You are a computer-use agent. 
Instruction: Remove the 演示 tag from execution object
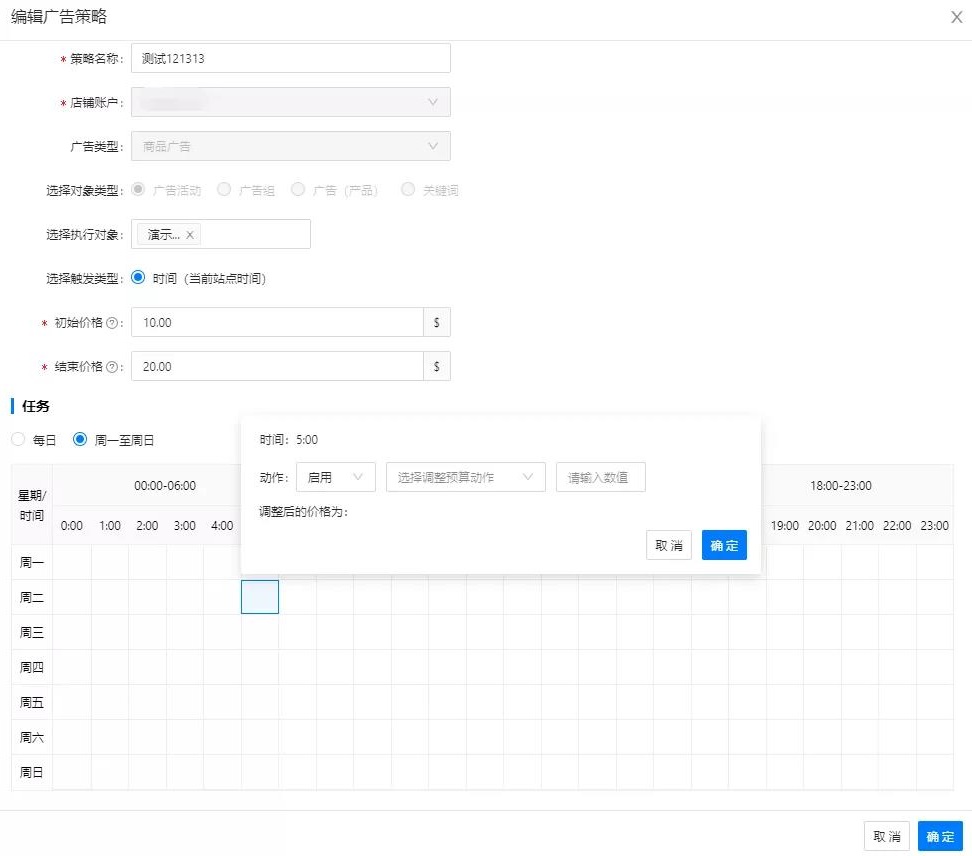pos(190,235)
